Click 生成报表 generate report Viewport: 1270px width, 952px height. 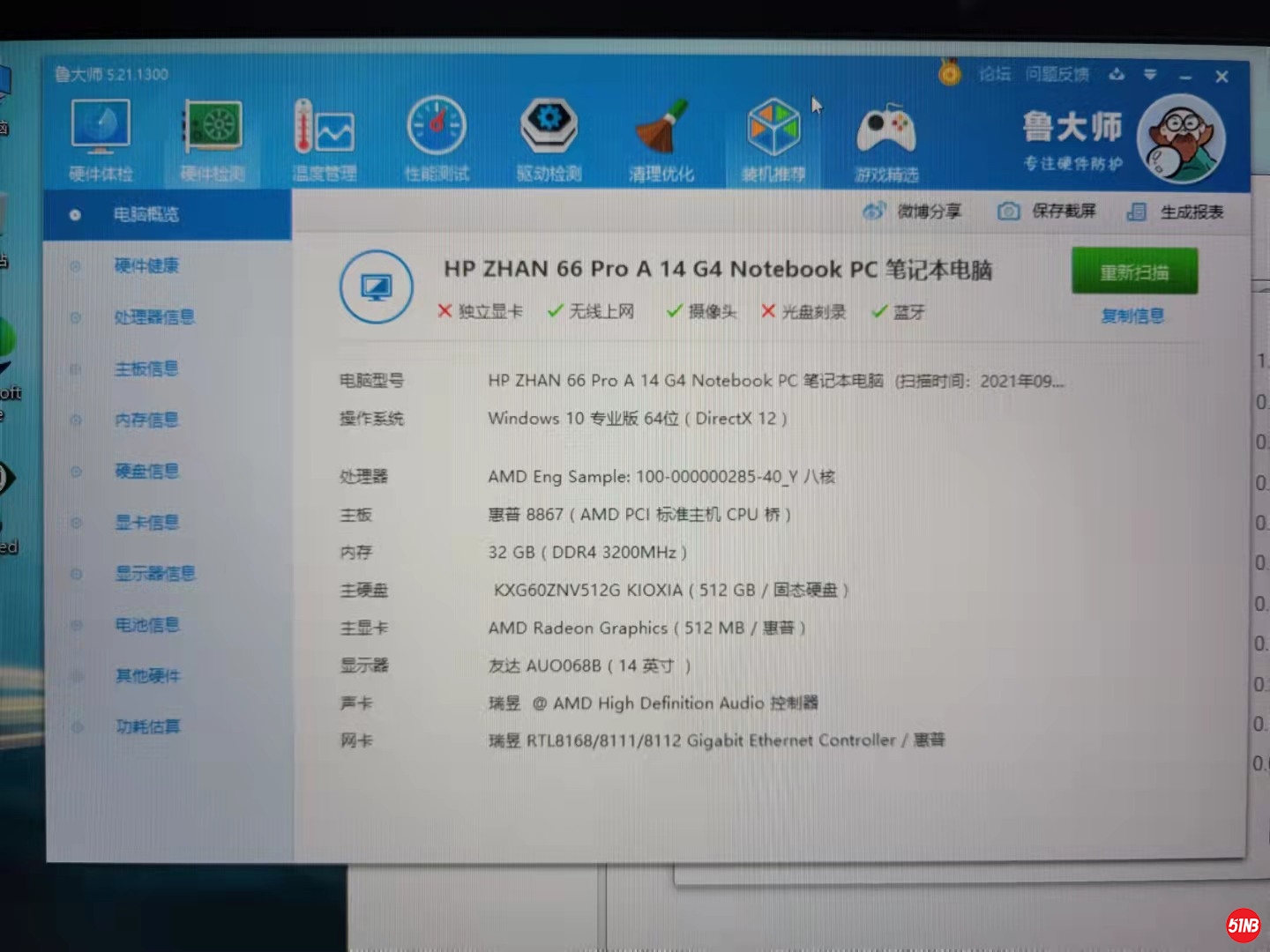[x=1176, y=212]
